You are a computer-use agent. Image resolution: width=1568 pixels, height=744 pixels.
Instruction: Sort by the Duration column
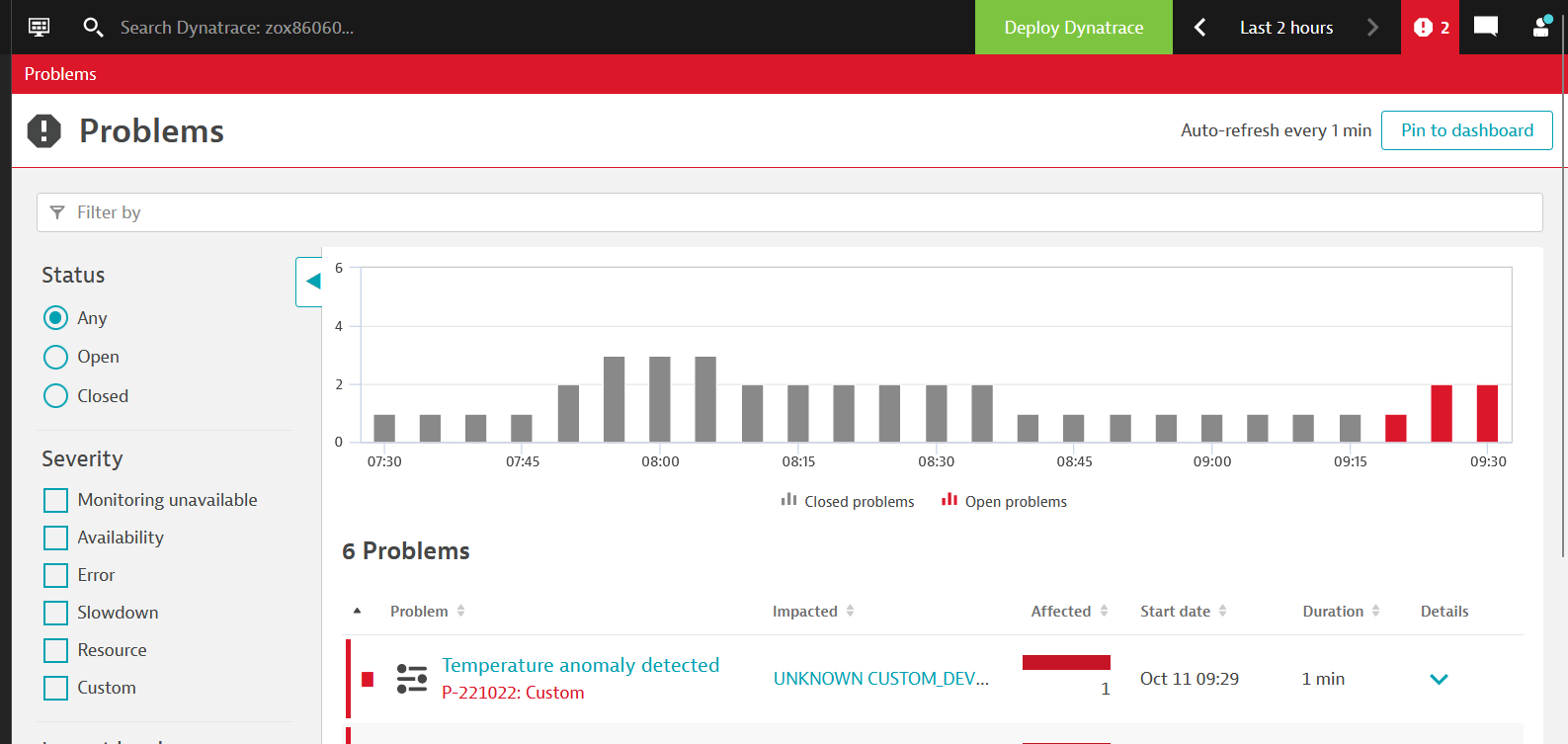pos(1342,612)
